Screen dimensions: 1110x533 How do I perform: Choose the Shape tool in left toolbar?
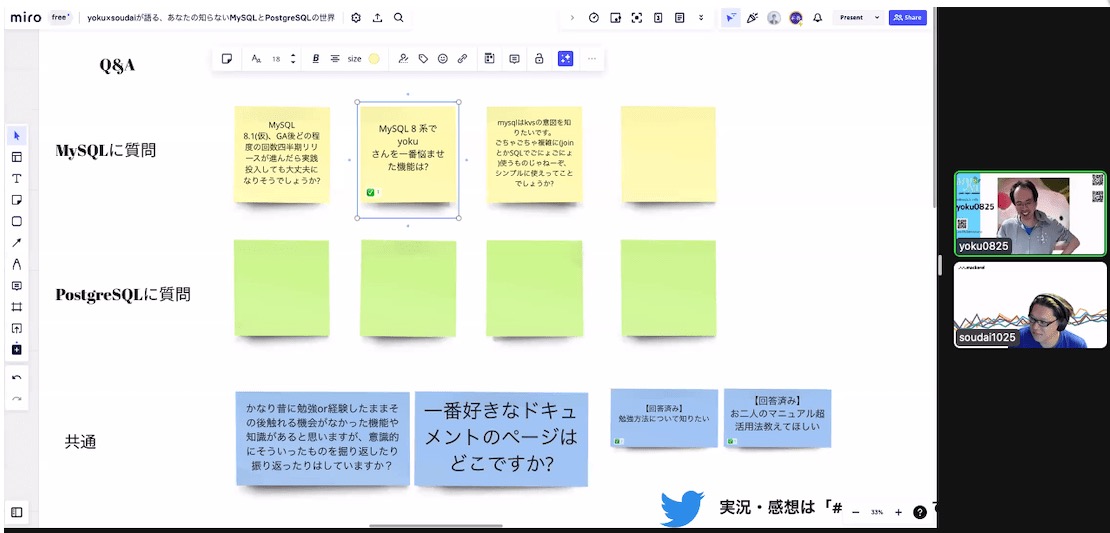pyautogui.click(x=17, y=221)
